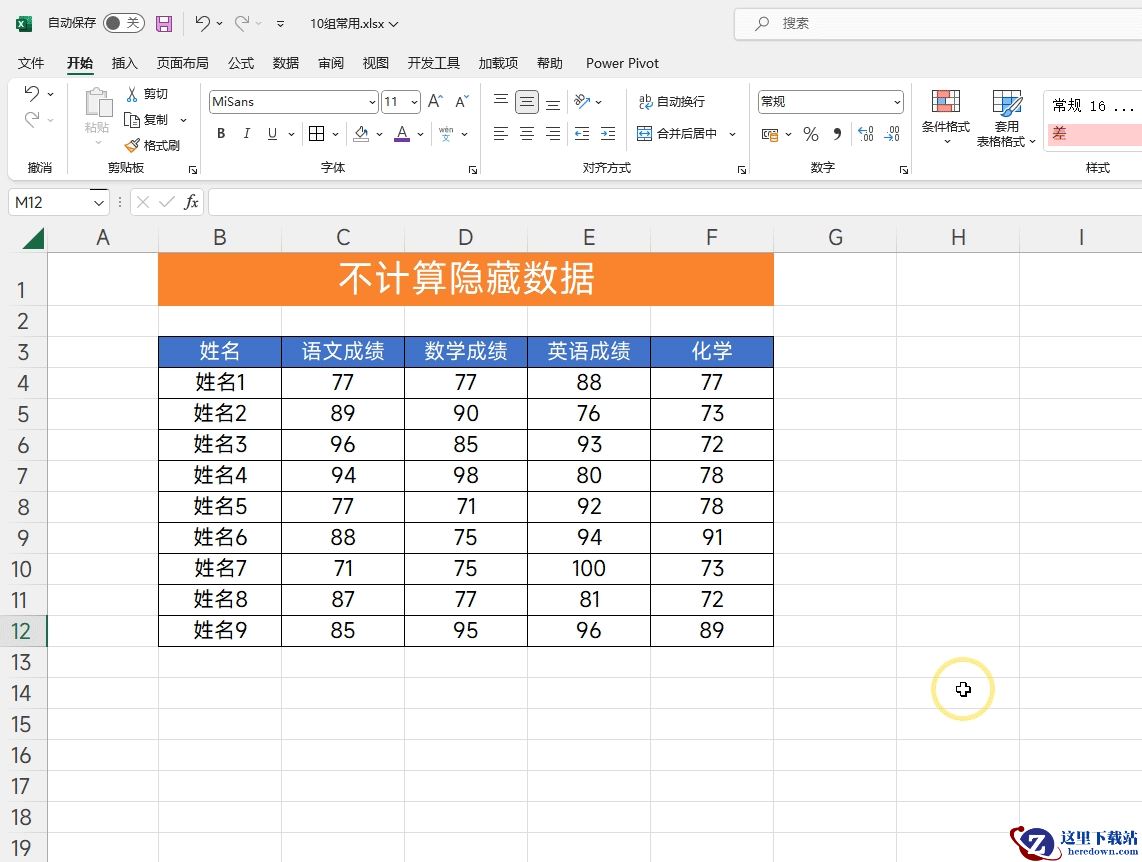Image resolution: width=1142 pixels, height=862 pixels.
Task: Increase indent icon
Action: tap(608, 133)
